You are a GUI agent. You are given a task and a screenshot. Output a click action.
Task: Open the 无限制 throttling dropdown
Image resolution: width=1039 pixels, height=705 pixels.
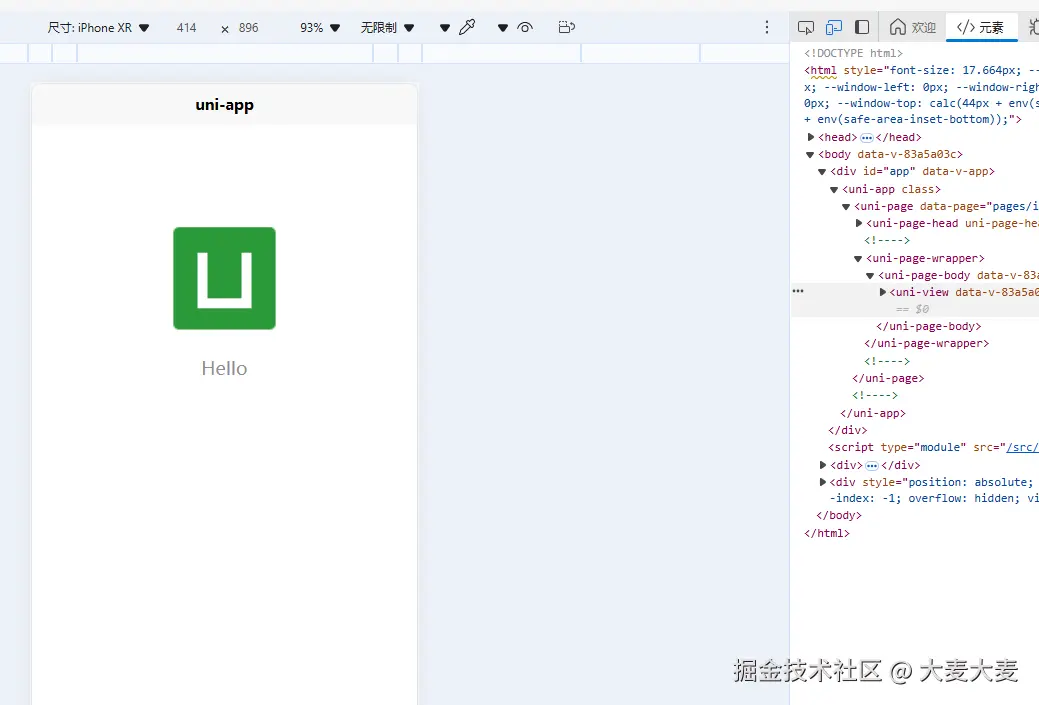click(388, 28)
